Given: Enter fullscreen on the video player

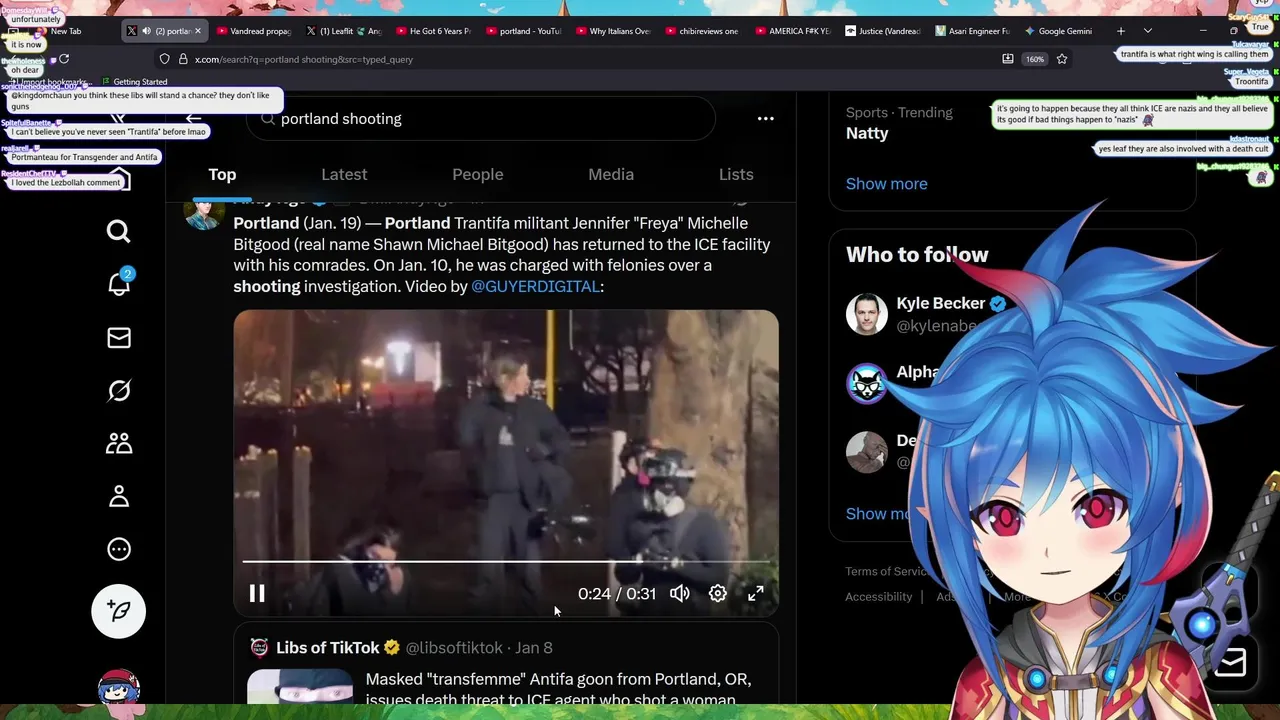Looking at the screenshot, I should pyautogui.click(x=756, y=594).
